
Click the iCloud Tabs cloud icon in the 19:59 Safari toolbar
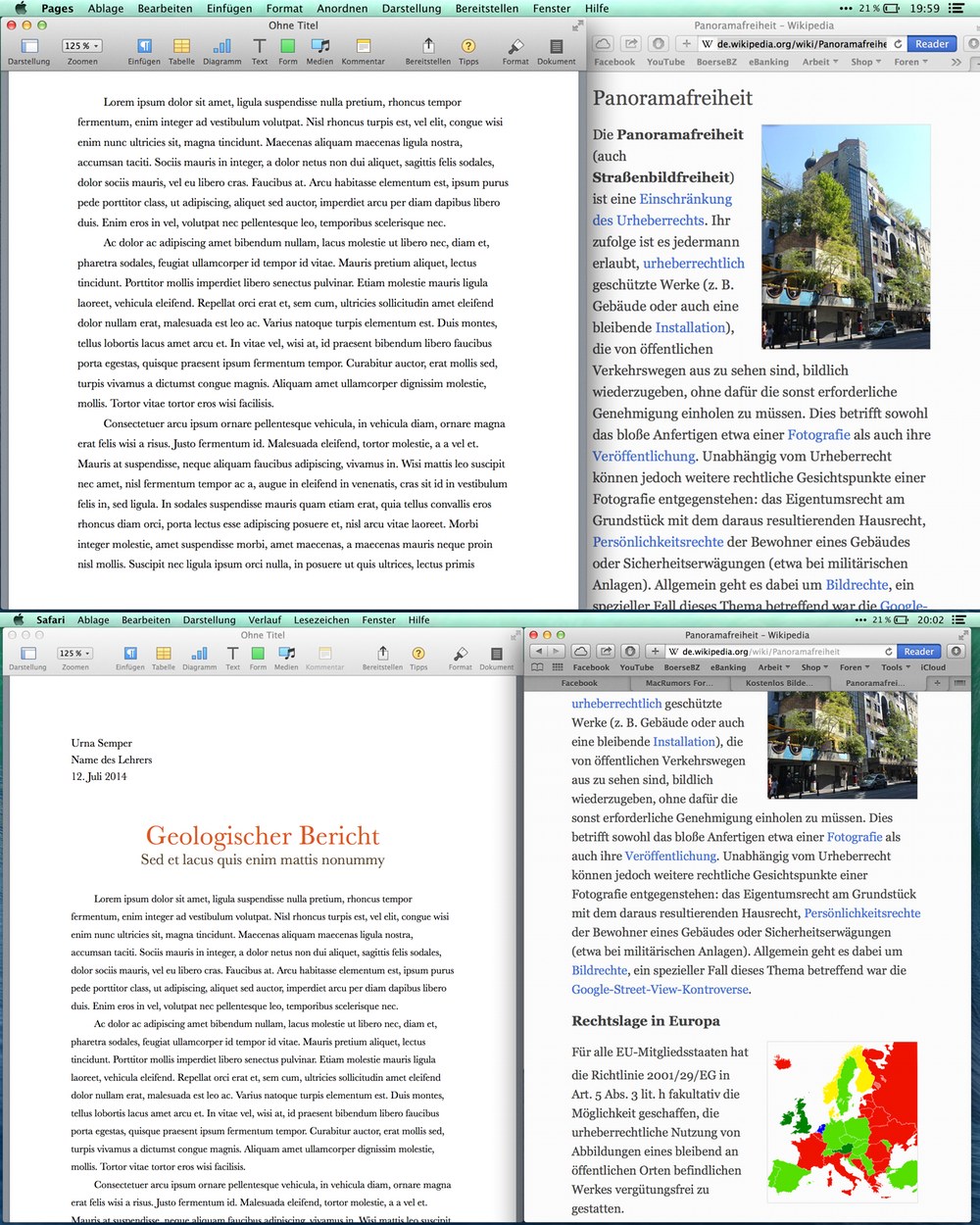click(604, 44)
